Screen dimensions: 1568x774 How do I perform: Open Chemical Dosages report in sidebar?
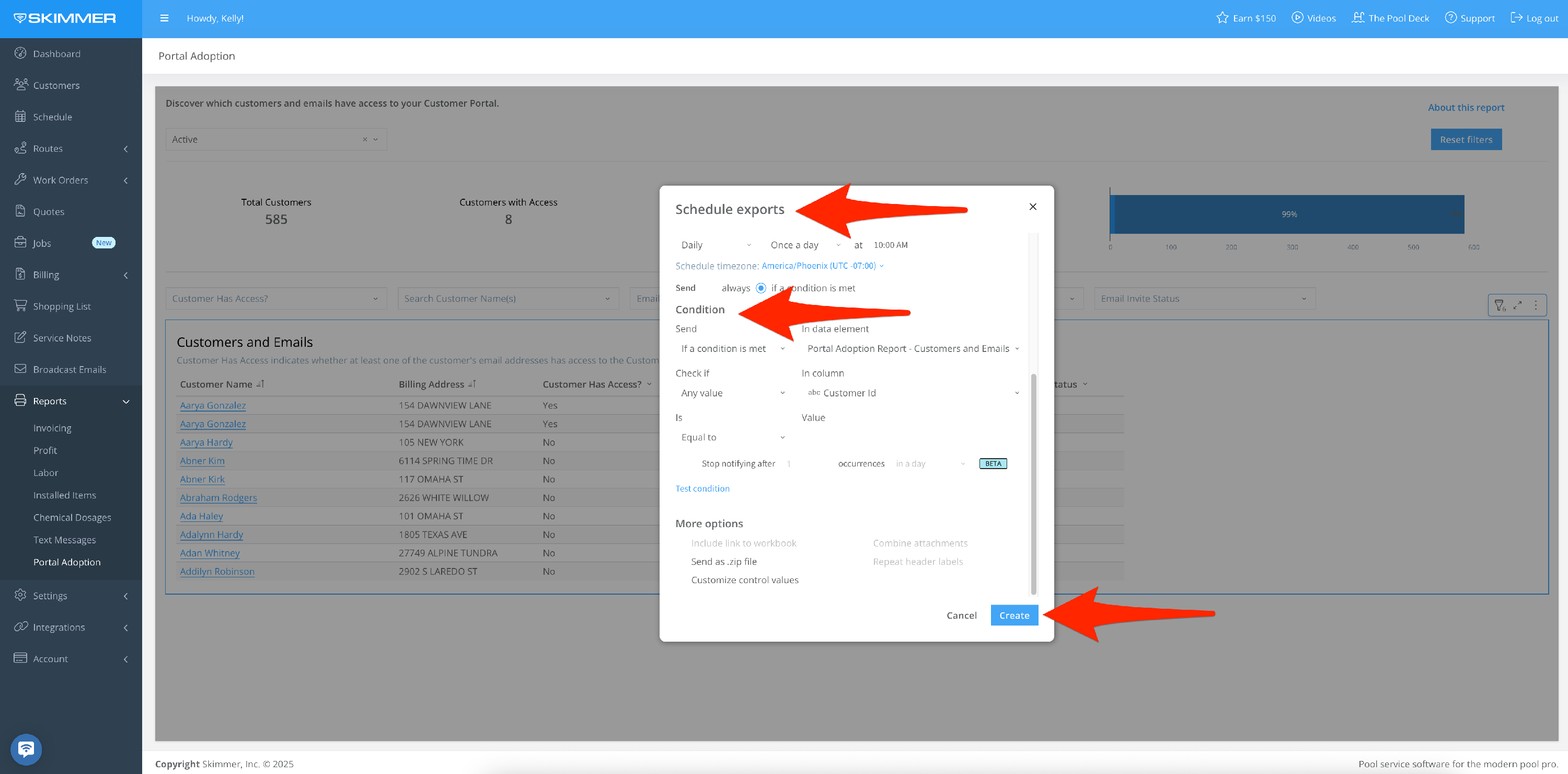coord(72,517)
